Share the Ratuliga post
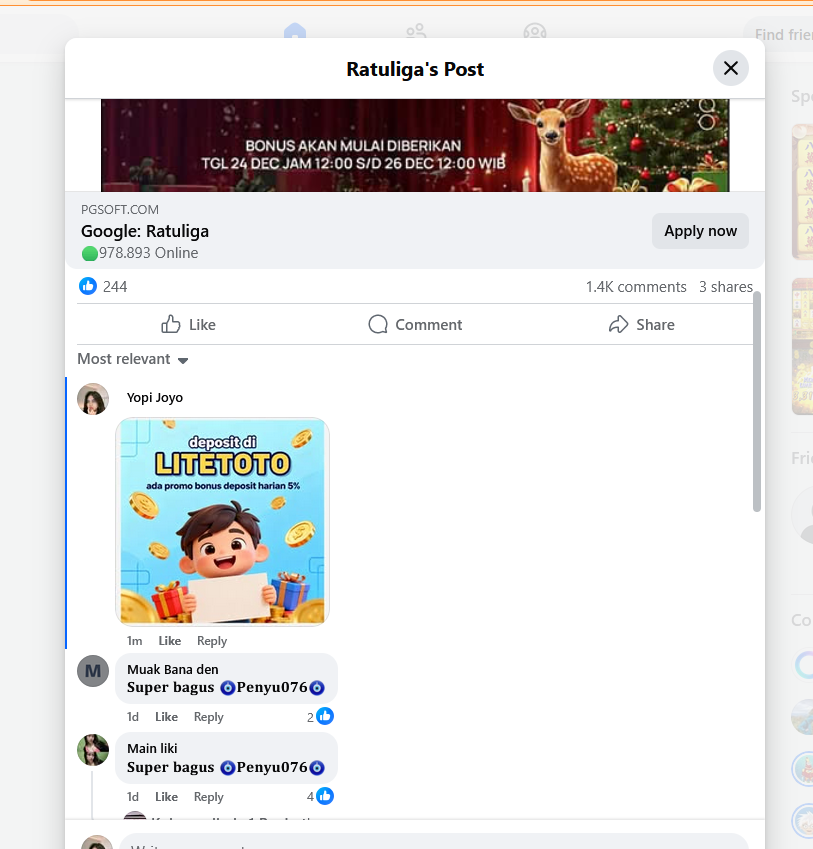The image size is (813, 849). [641, 324]
